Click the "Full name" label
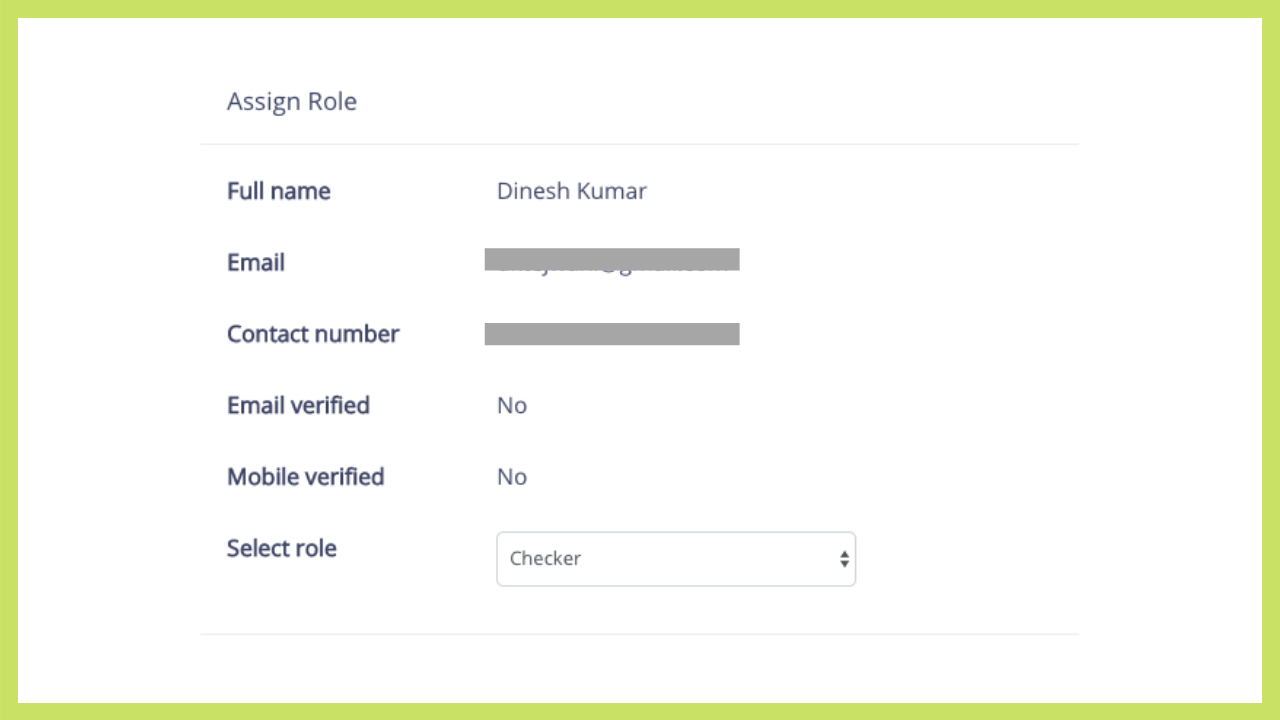Viewport: 1280px width, 720px height. coord(278,191)
